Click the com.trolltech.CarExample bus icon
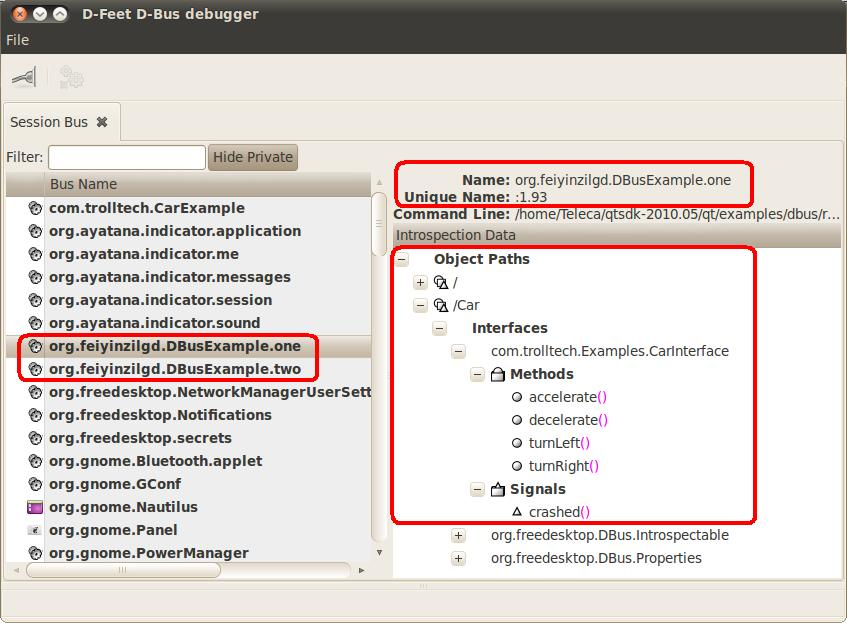This screenshot has height=623, width=847. [x=35, y=208]
